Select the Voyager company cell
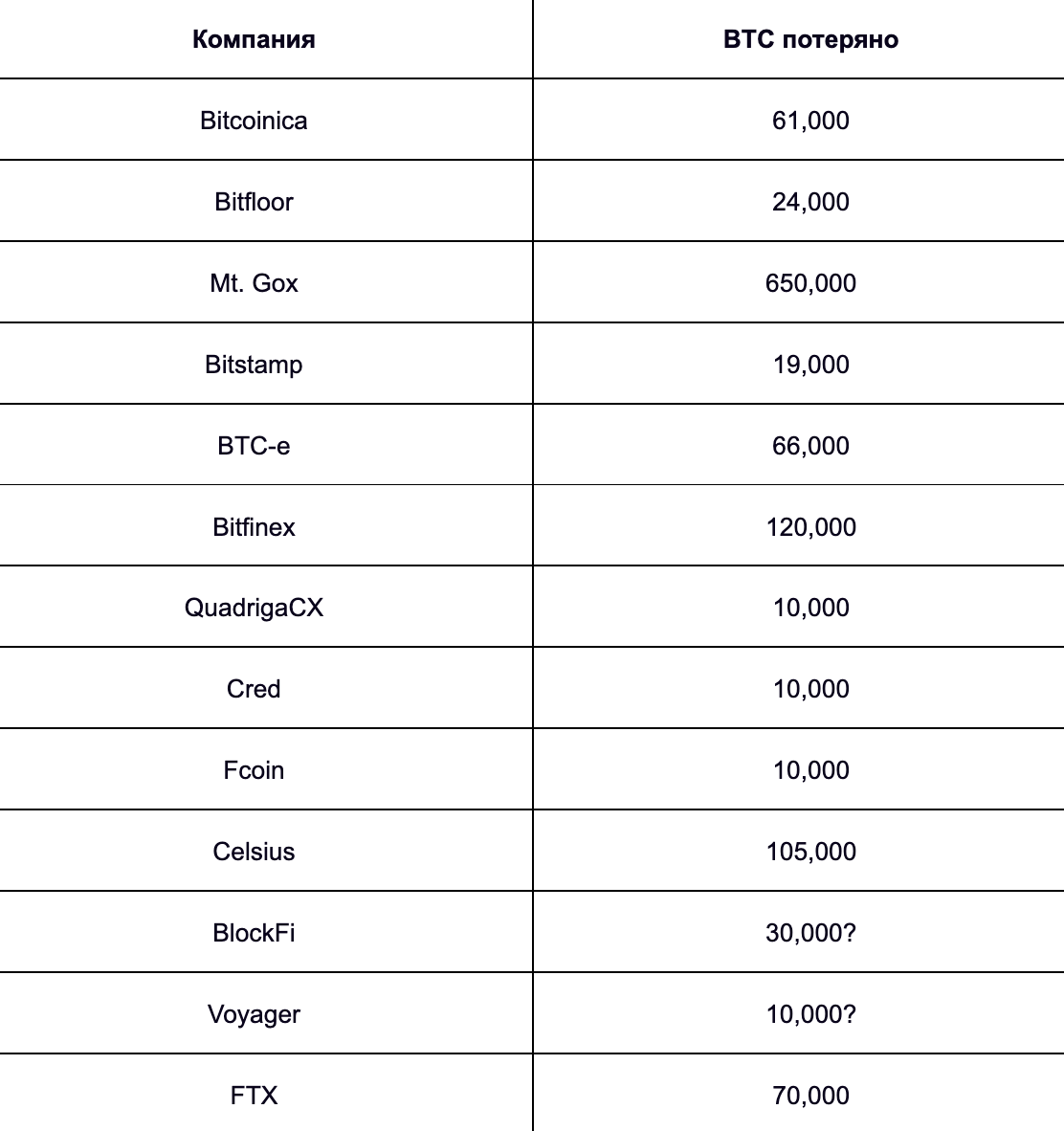The width and height of the screenshot is (1064, 1131). [x=254, y=1014]
